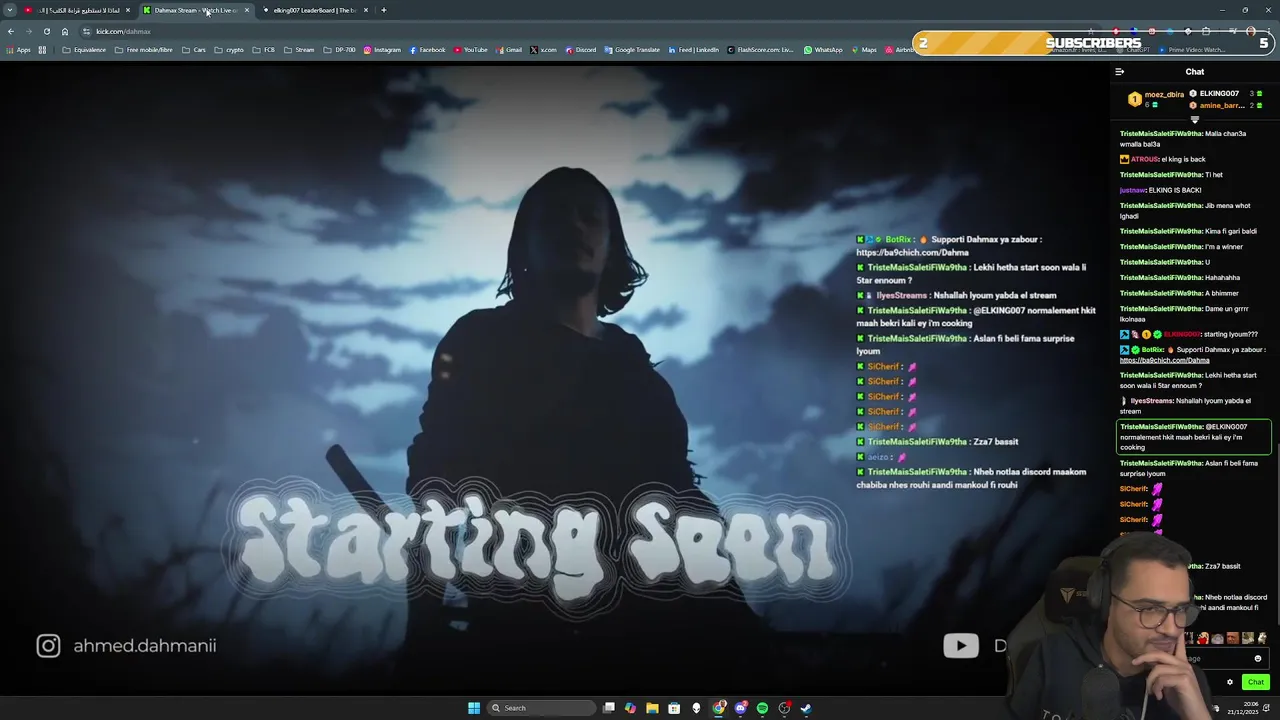Open Instagram bookmark
This screenshot has height=720, width=1280.
pos(382,50)
